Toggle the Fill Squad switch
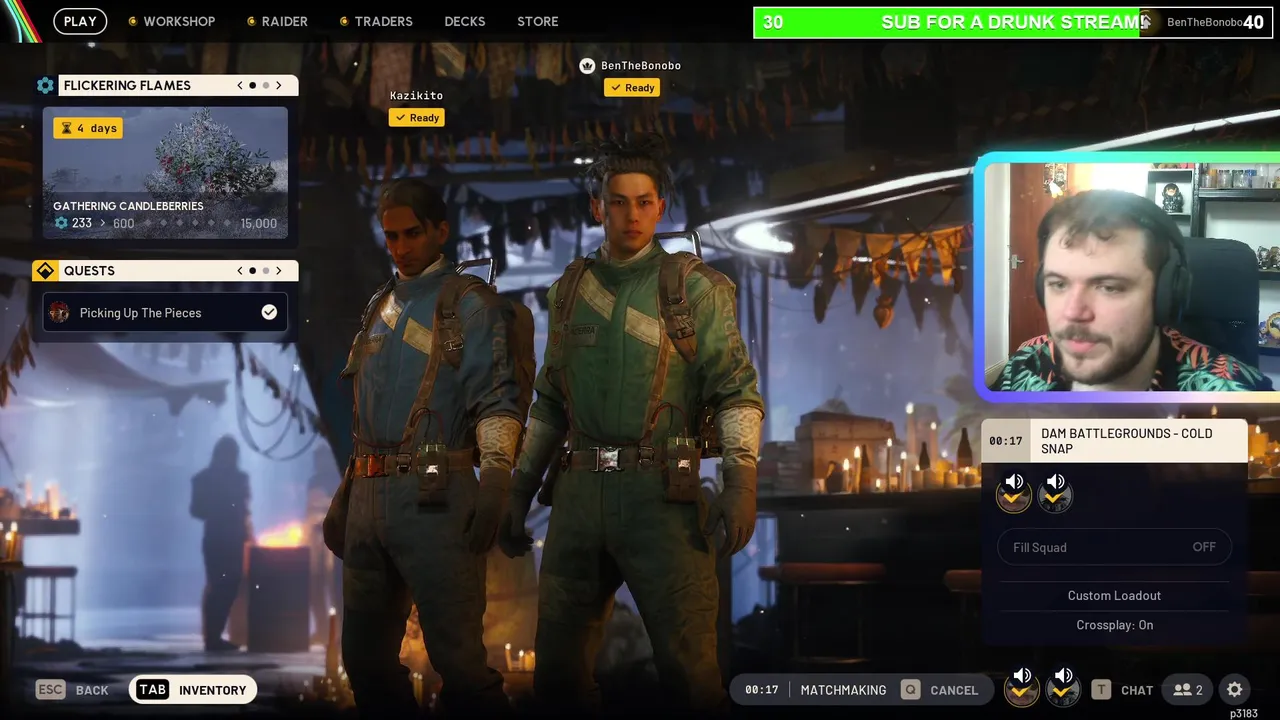Screen dimensions: 1280x720 pyautogui.click(x=1114, y=547)
